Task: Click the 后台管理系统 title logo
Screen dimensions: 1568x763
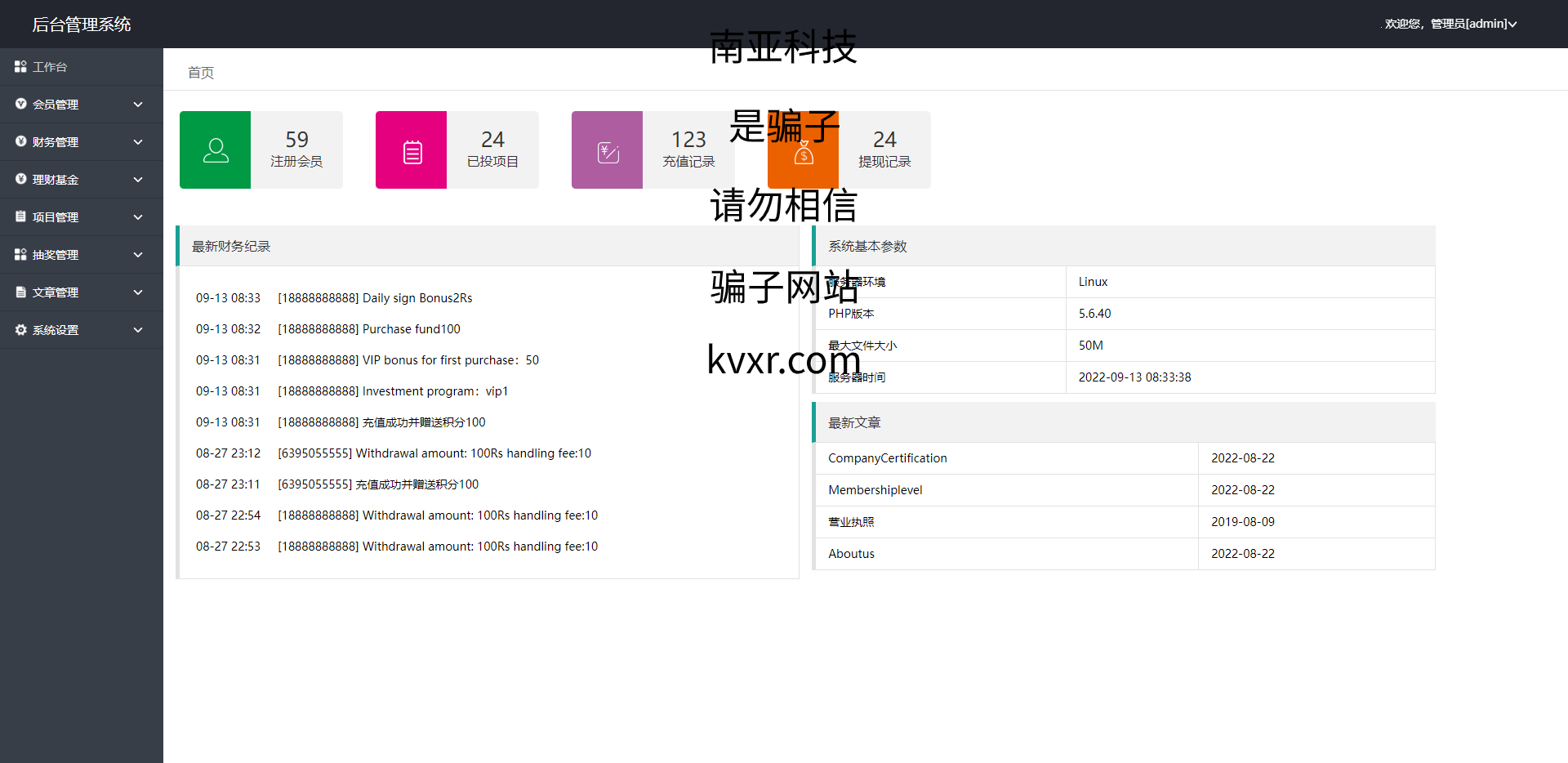Action: (82, 25)
